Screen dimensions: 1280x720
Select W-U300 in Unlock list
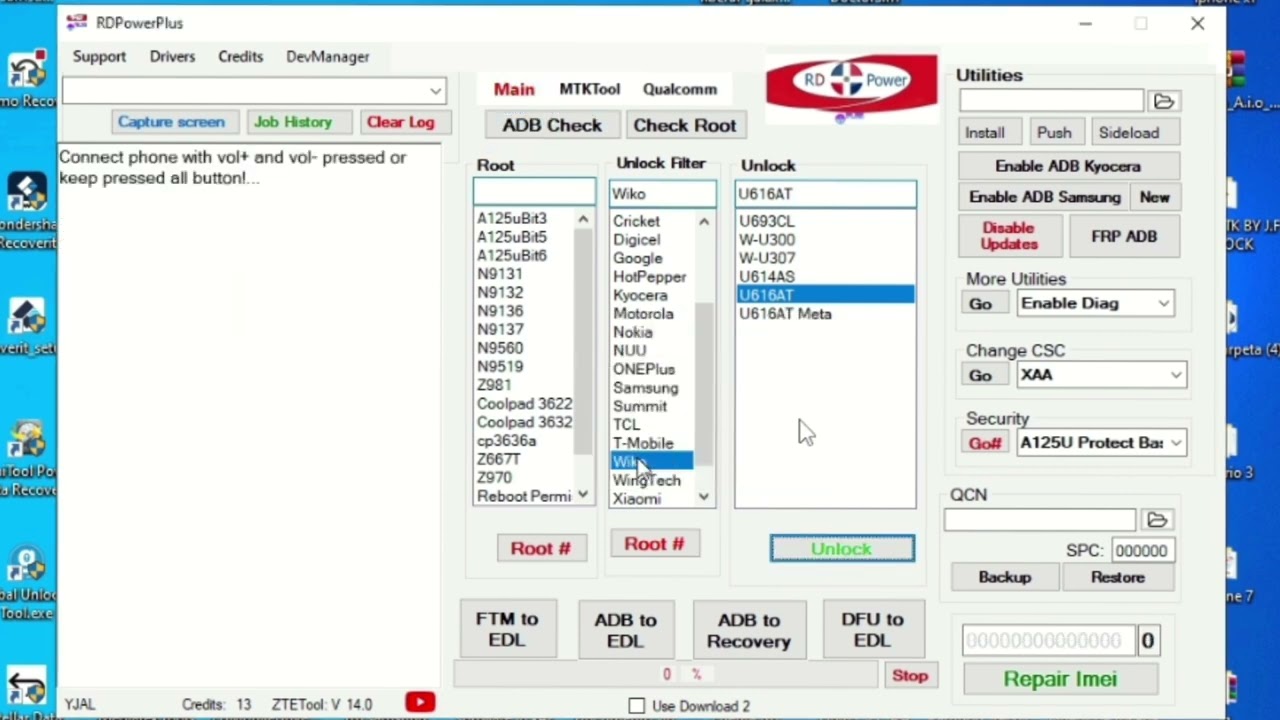point(767,240)
